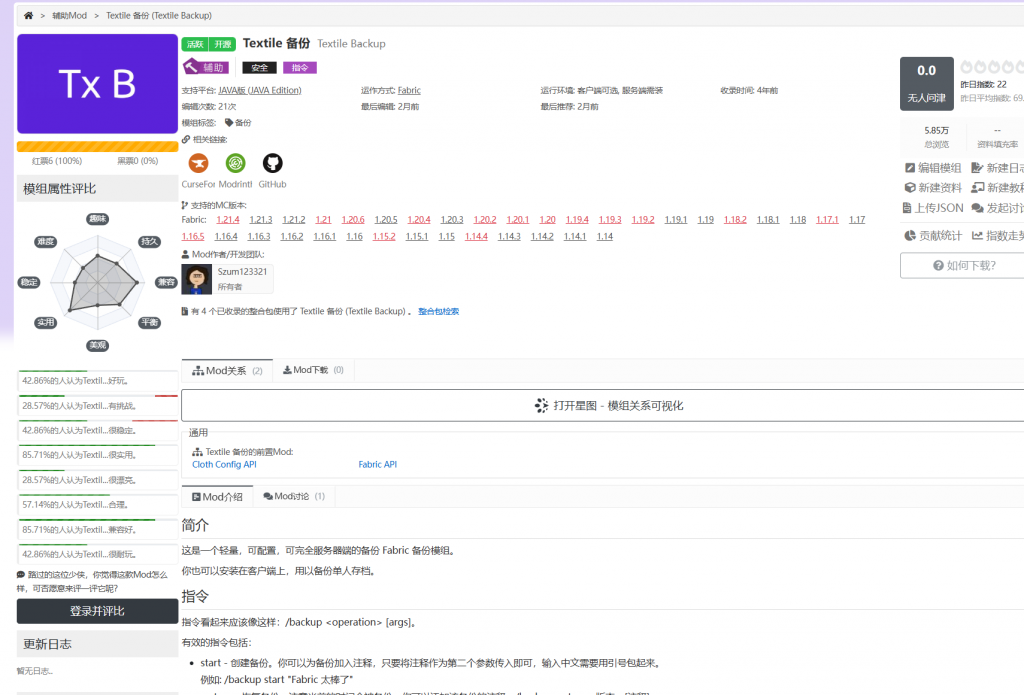Click the 如何下载? button
Screen dimensions: 1024x695
pos(964,265)
